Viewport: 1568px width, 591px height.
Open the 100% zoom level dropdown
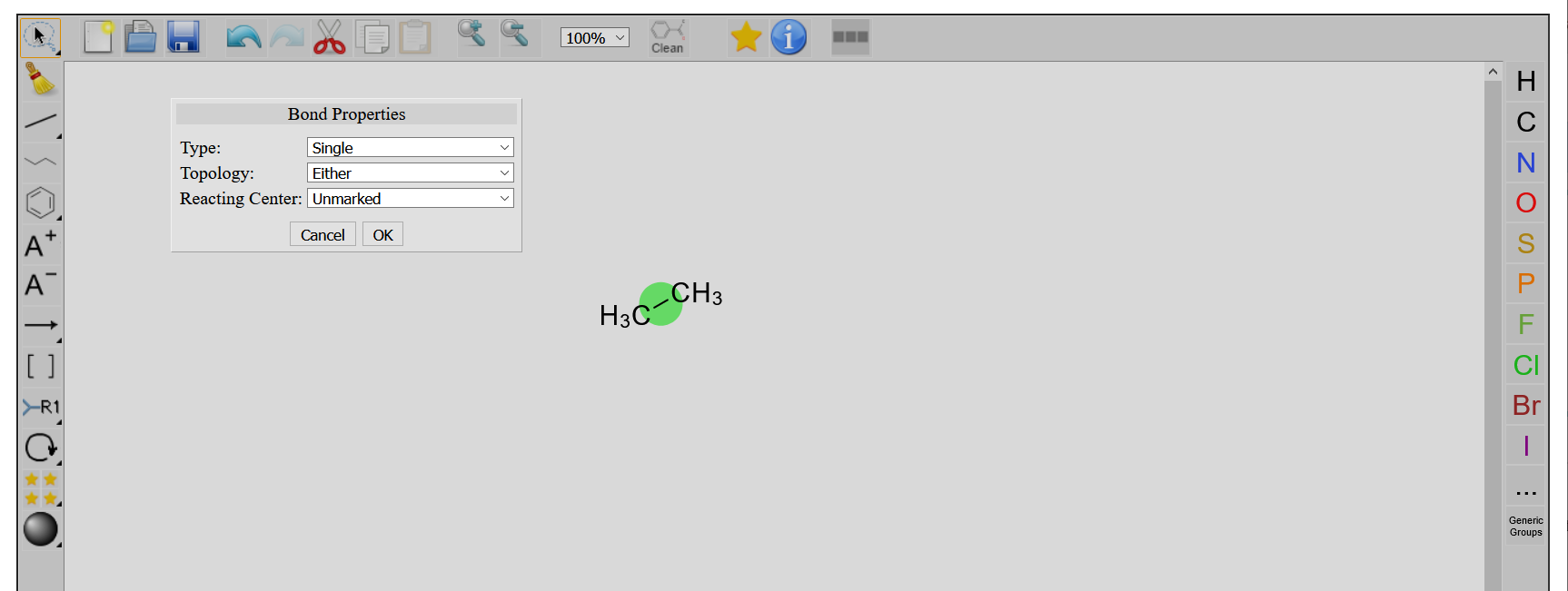tap(594, 38)
